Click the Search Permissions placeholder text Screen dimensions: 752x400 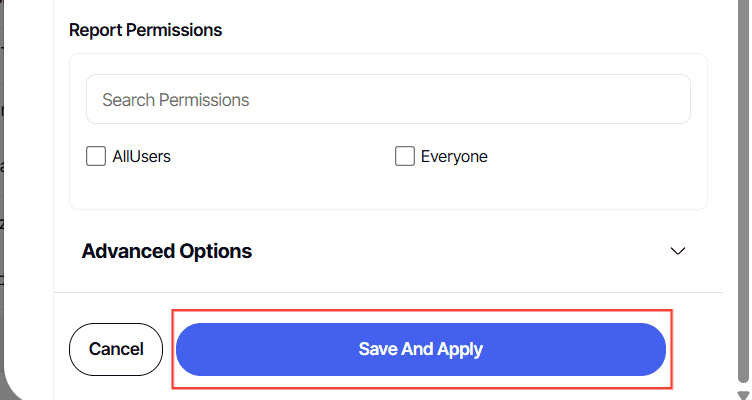coord(176,100)
